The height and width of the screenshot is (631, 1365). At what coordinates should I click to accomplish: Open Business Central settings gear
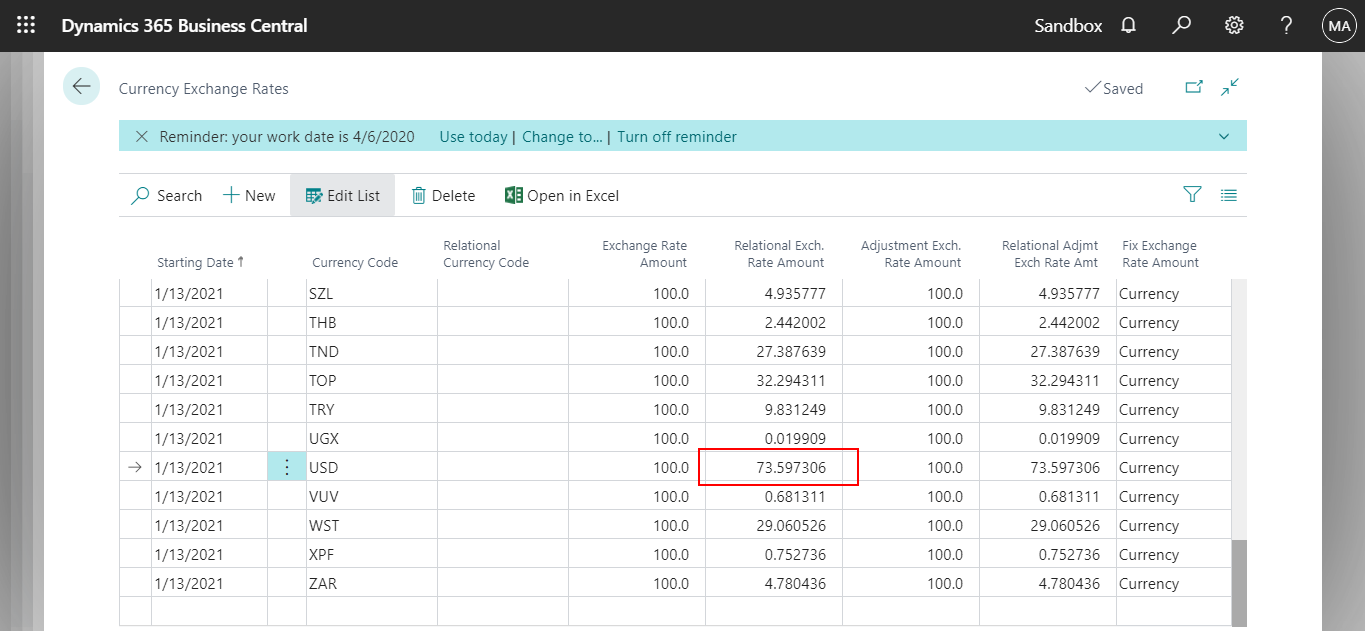click(x=1233, y=25)
